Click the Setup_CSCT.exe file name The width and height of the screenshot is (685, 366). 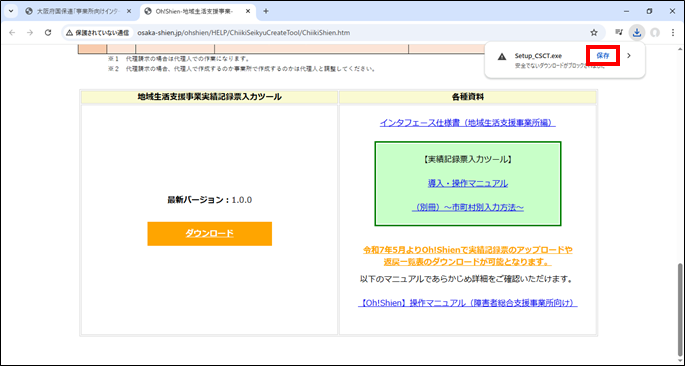tap(538, 56)
